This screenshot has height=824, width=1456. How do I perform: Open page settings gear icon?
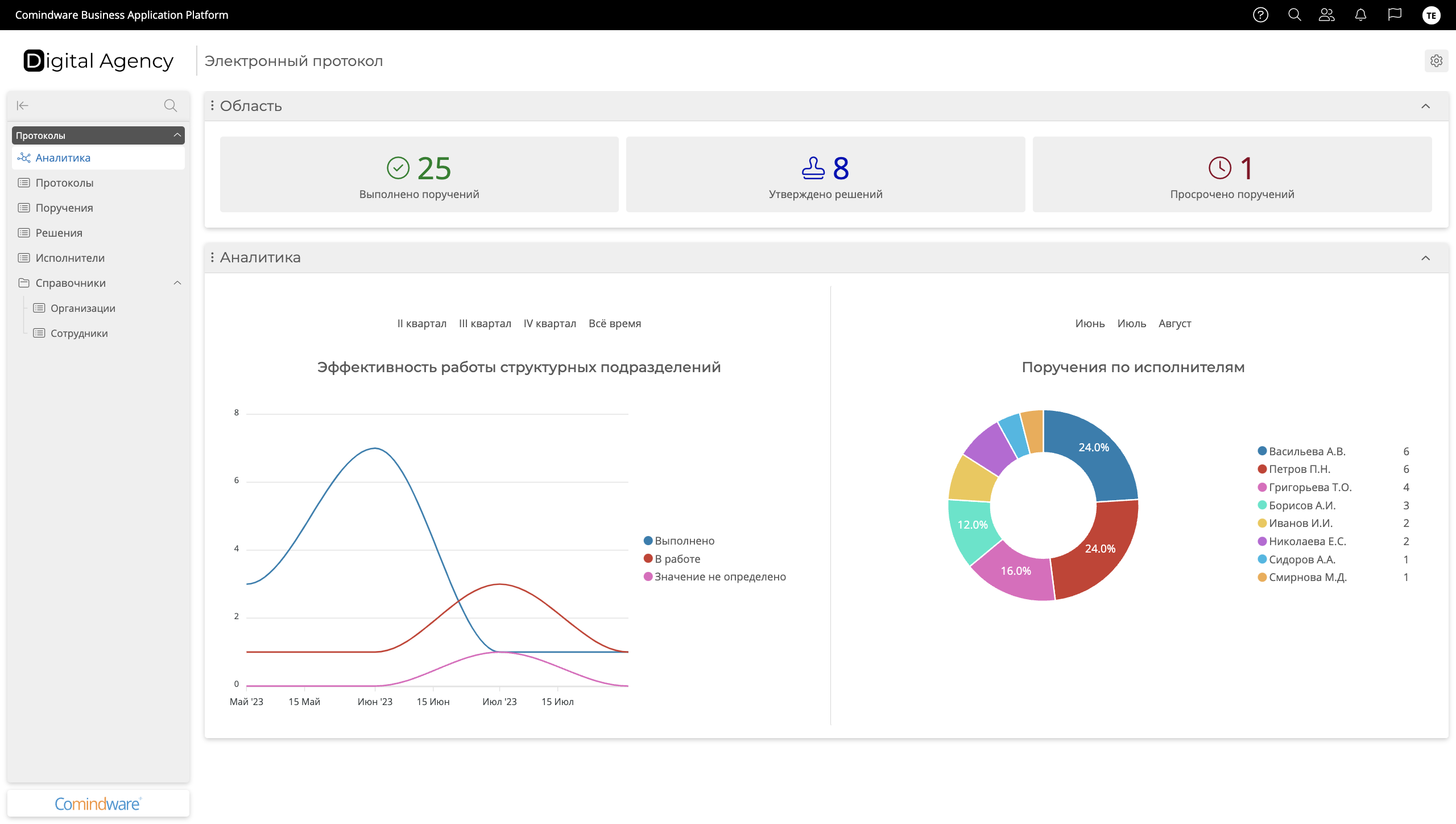click(1437, 61)
